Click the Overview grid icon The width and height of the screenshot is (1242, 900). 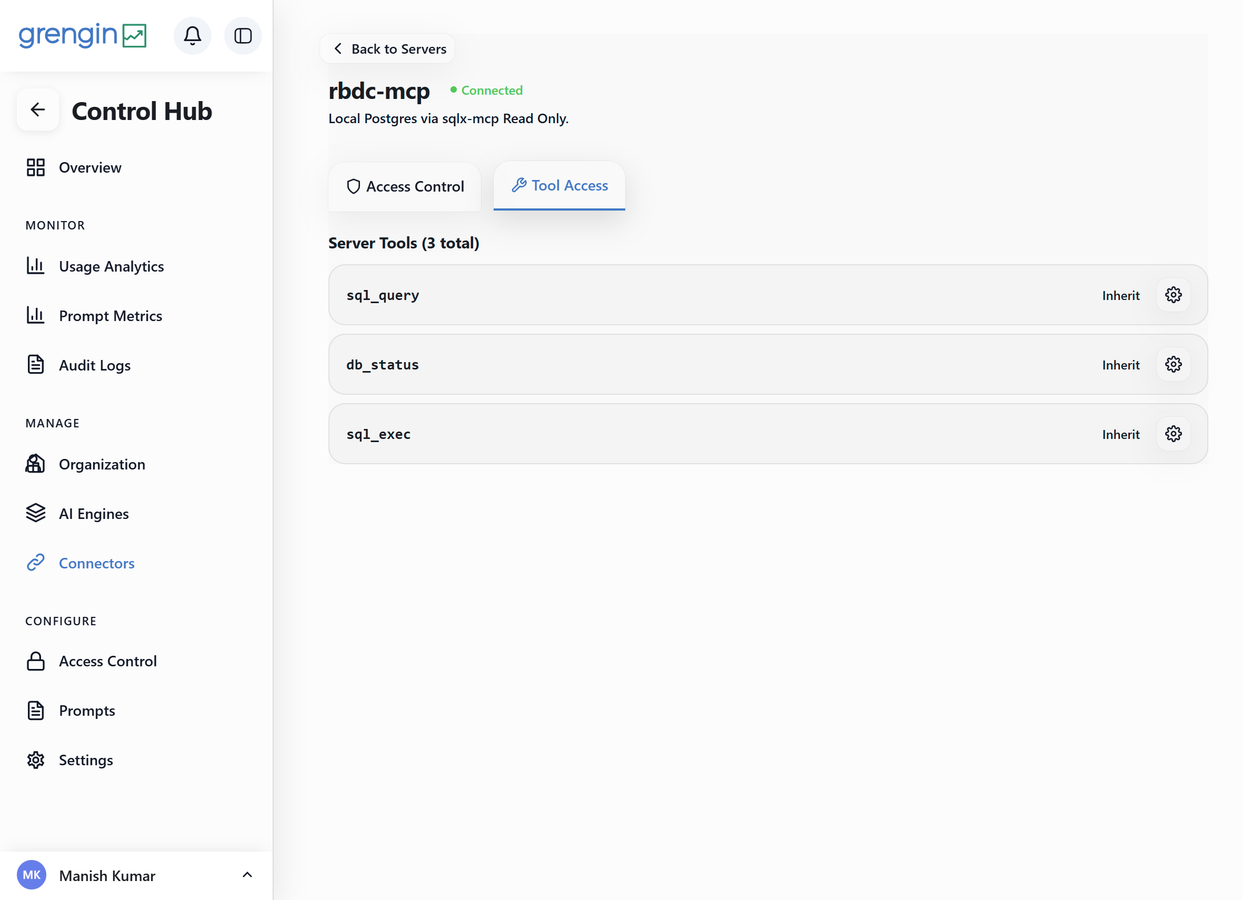[x=36, y=167]
